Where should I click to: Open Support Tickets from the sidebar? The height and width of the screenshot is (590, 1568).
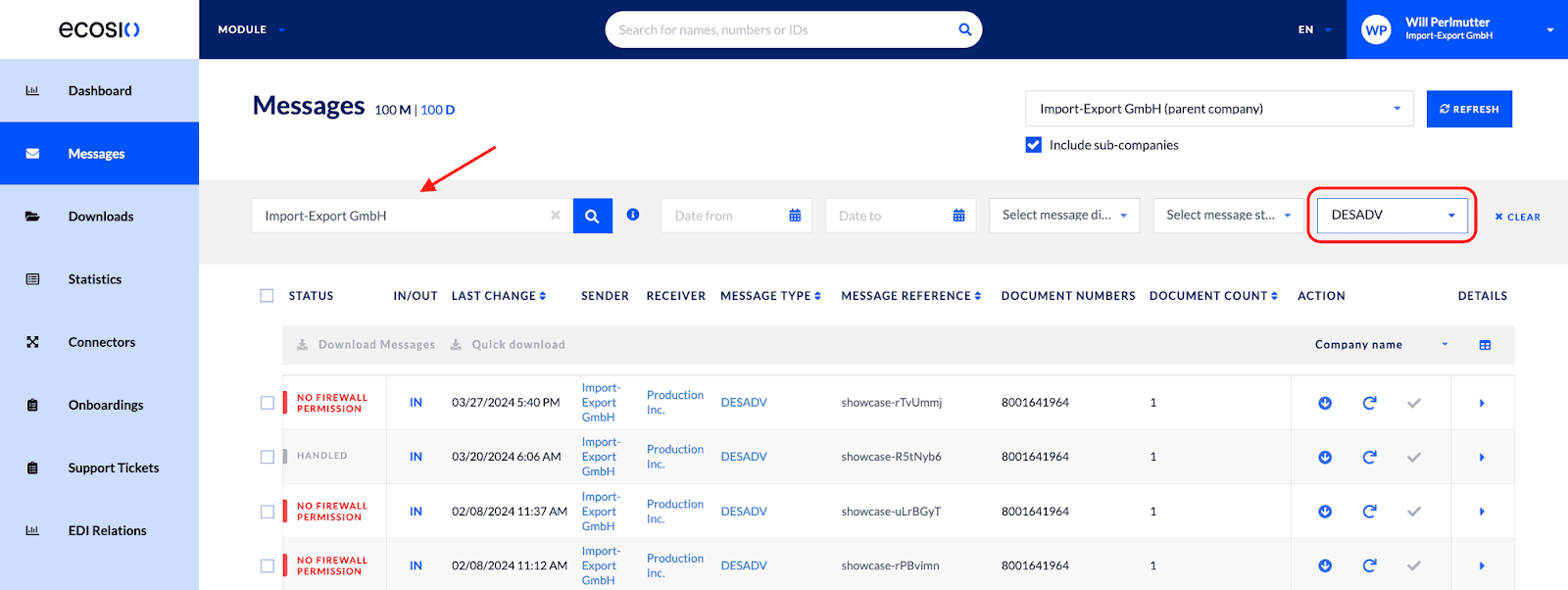click(113, 468)
